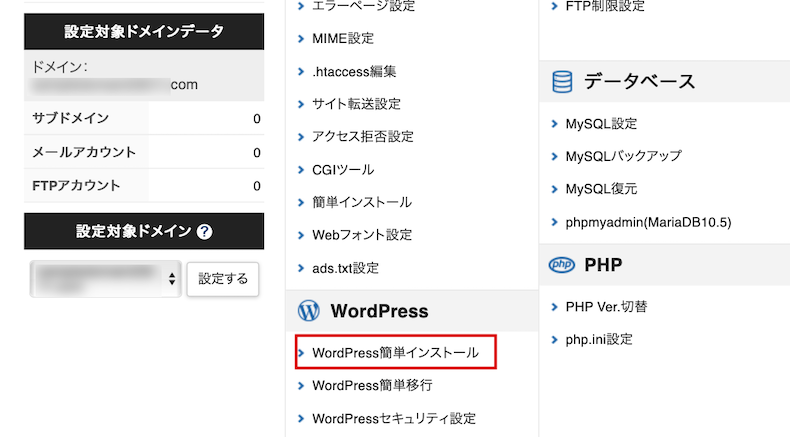The height and width of the screenshot is (437, 790).
Task: Click the データベース section heading
Action: tap(639, 81)
